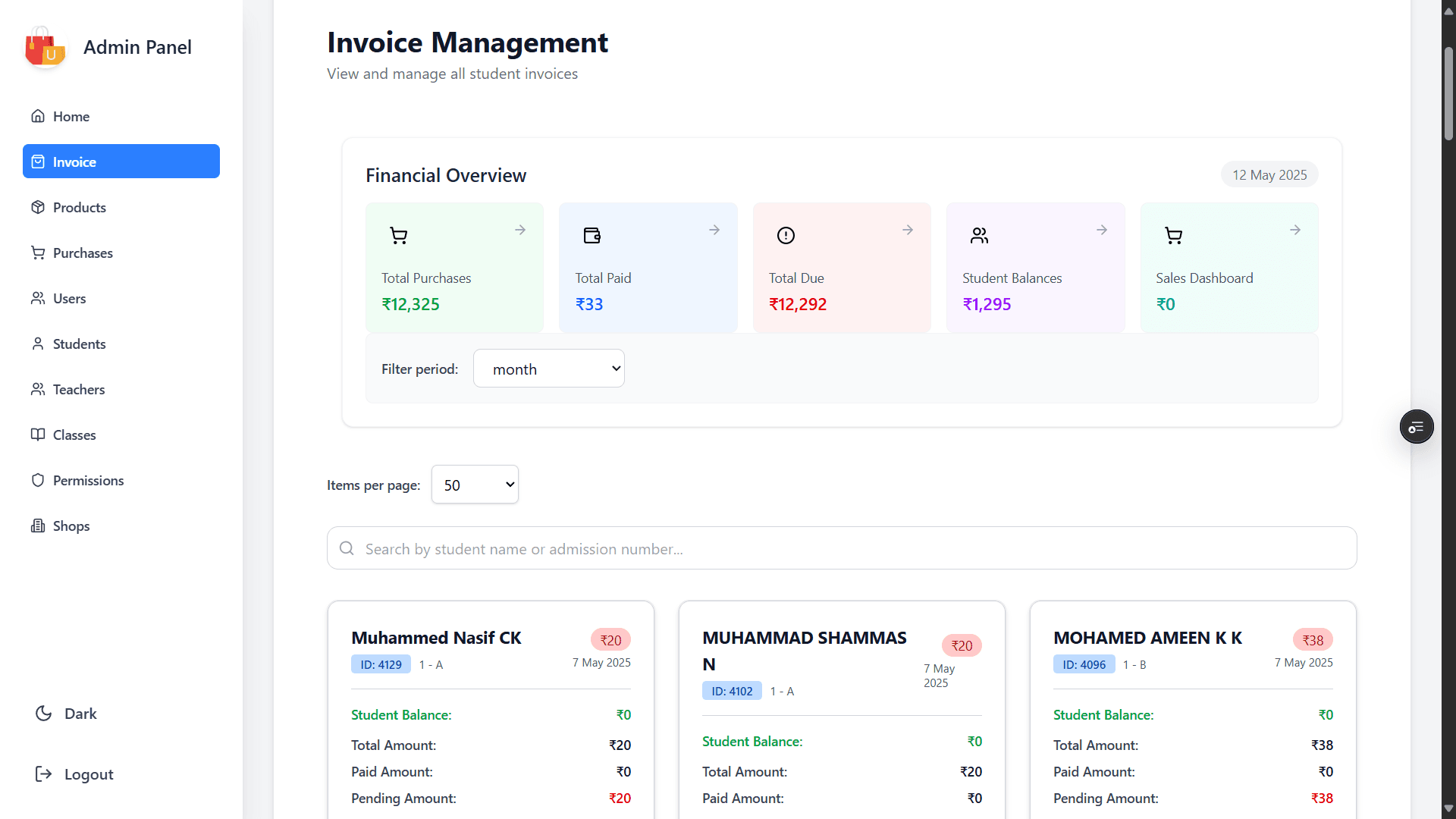Click Muhammed Nasif CK's ₹20 amount badge
The width and height of the screenshot is (1456, 819).
tap(610, 640)
